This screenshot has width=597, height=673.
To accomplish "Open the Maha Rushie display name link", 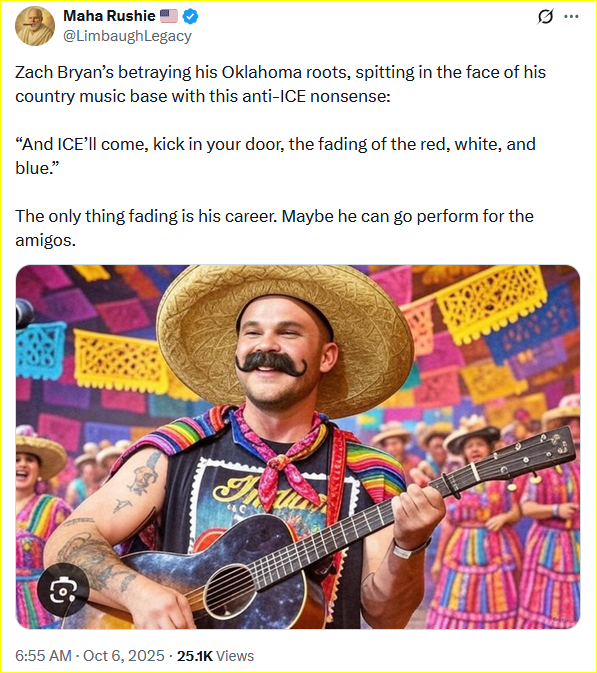I will (109, 16).
